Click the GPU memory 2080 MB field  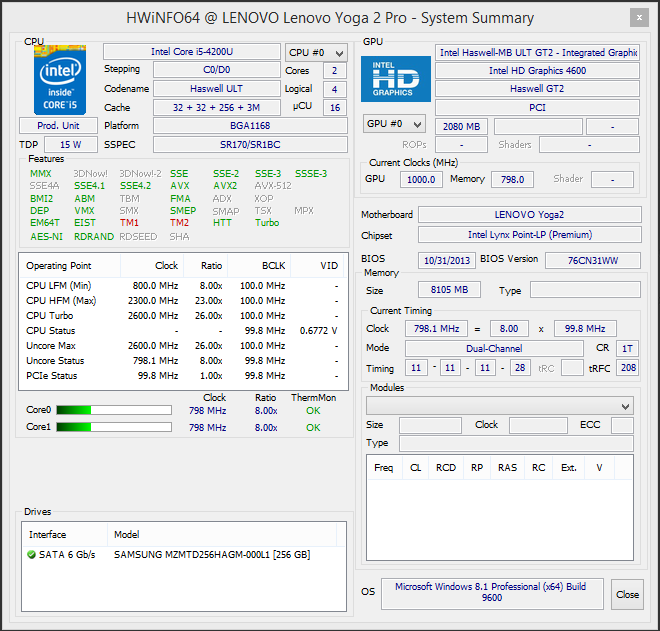pyautogui.click(x=461, y=126)
